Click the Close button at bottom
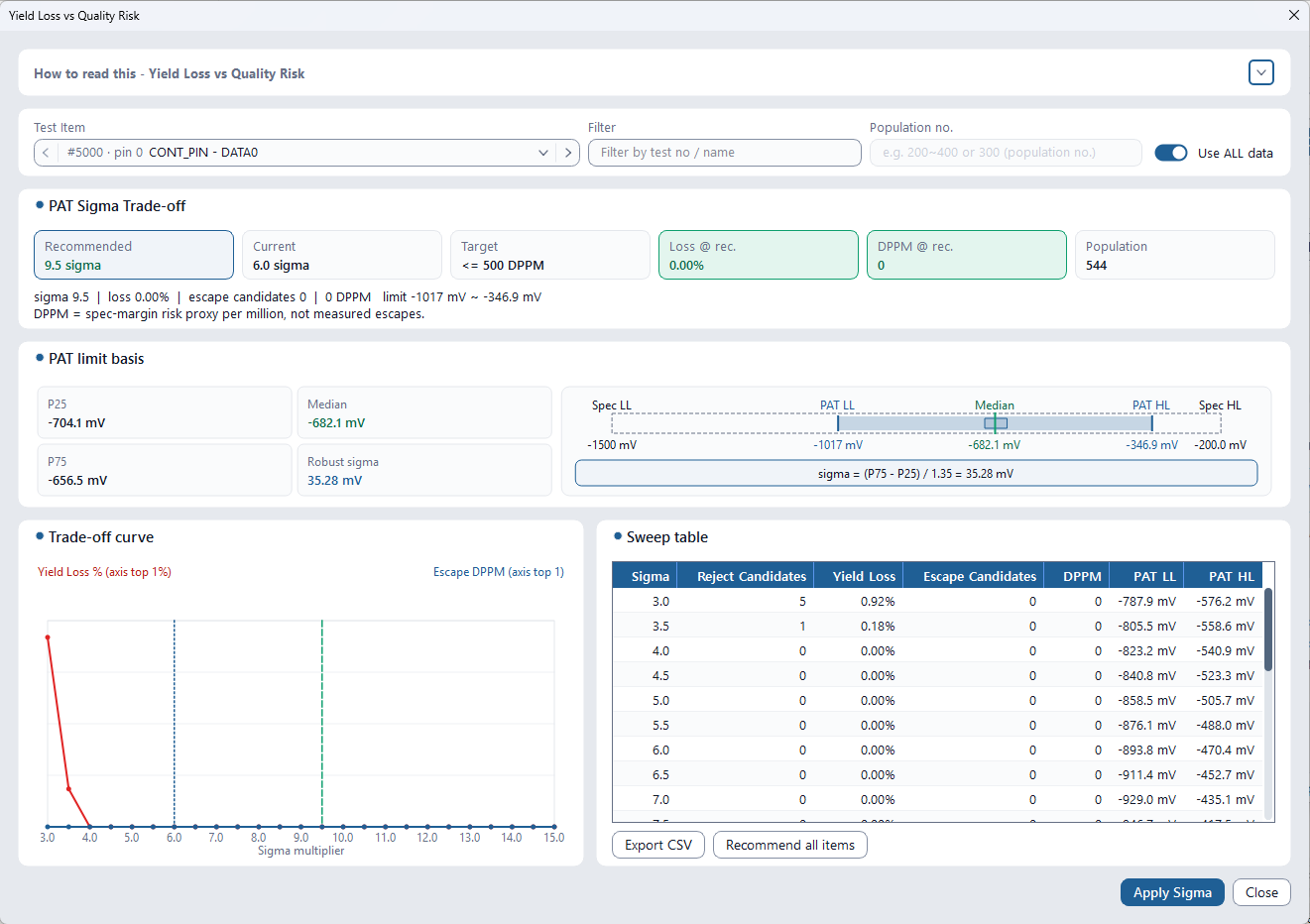The image size is (1310, 924). (1261, 892)
